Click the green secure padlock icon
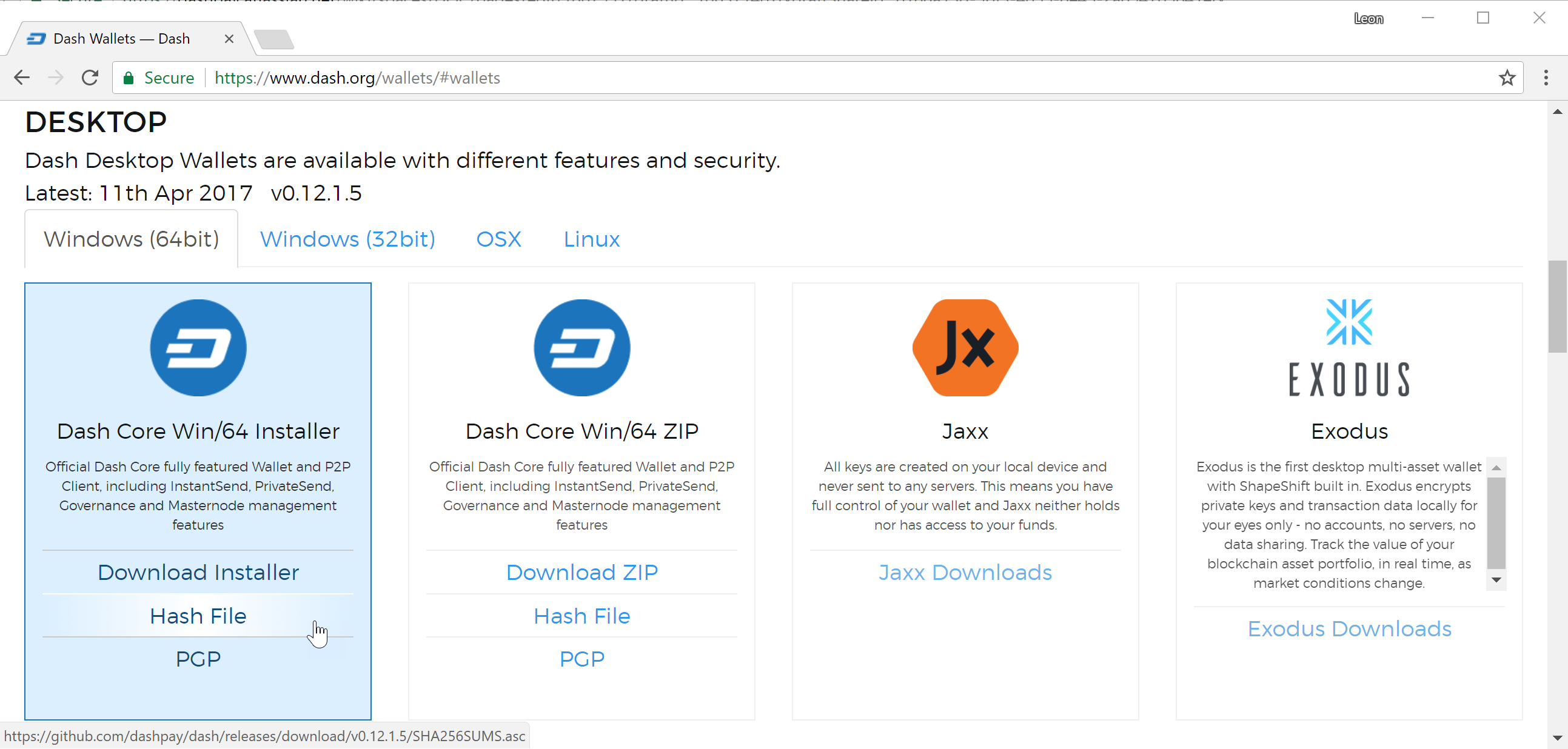Screen dimensions: 1568x749 (x=129, y=78)
